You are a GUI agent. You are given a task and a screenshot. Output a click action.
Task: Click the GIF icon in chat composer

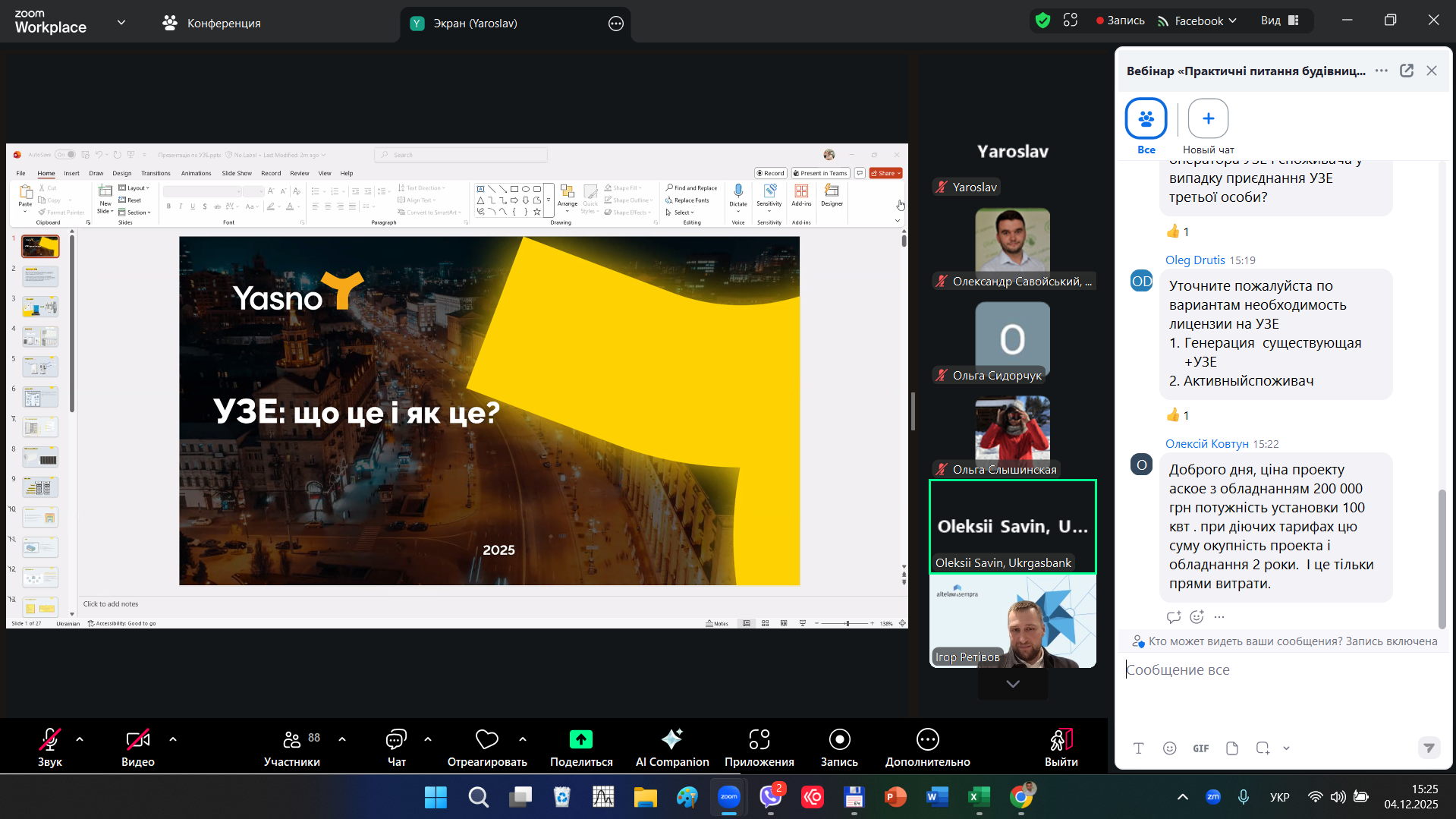coord(1200,748)
